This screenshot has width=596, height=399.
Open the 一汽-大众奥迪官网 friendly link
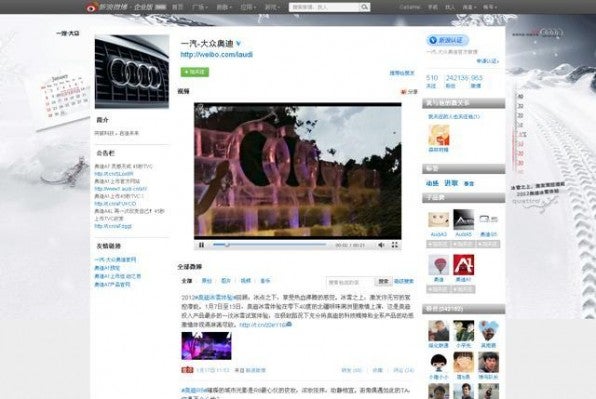click(x=115, y=260)
